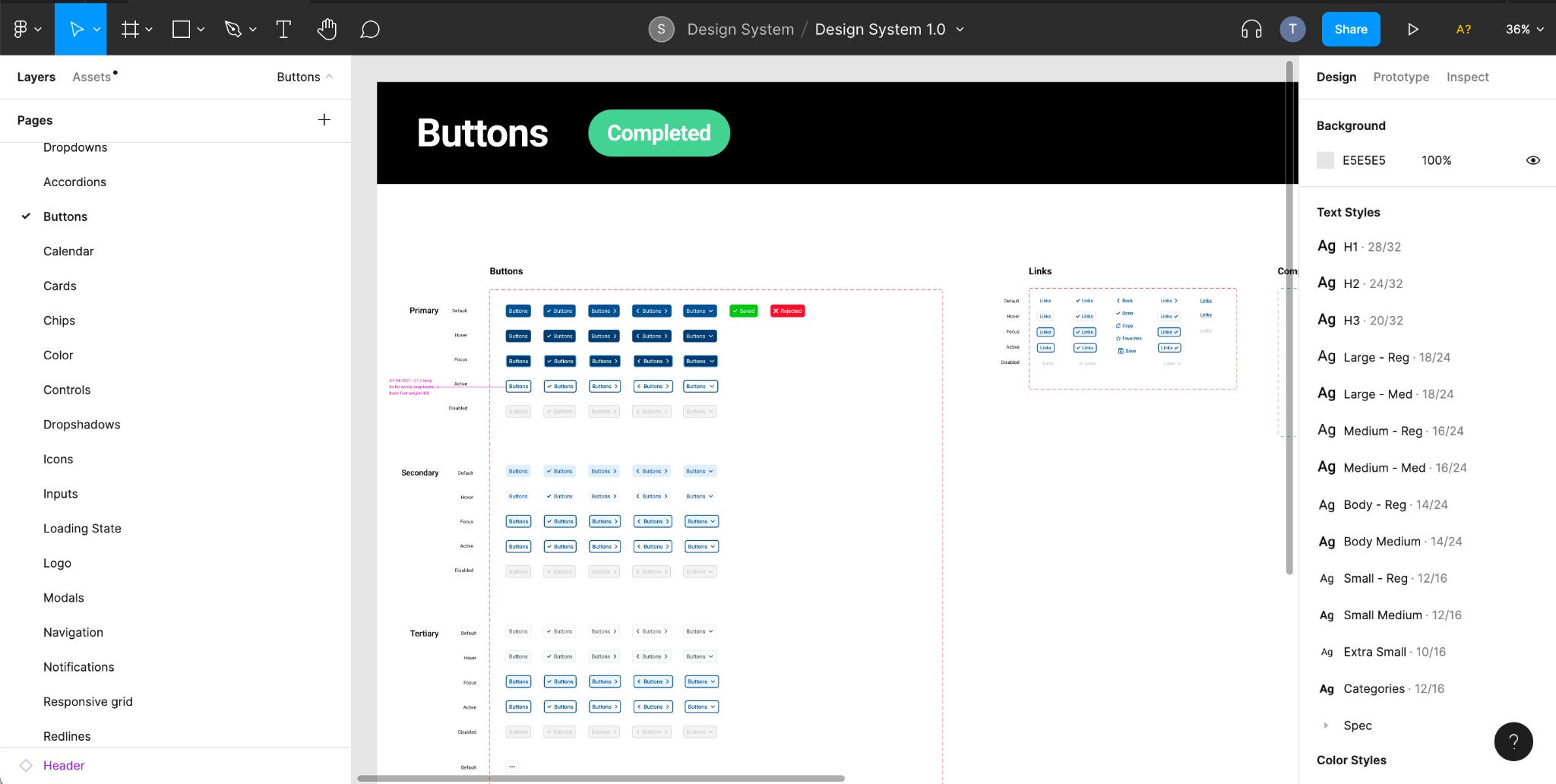This screenshot has height=784, width=1556.
Task: Switch to the Assets panel
Action: pyautogui.click(x=91, y=77)
